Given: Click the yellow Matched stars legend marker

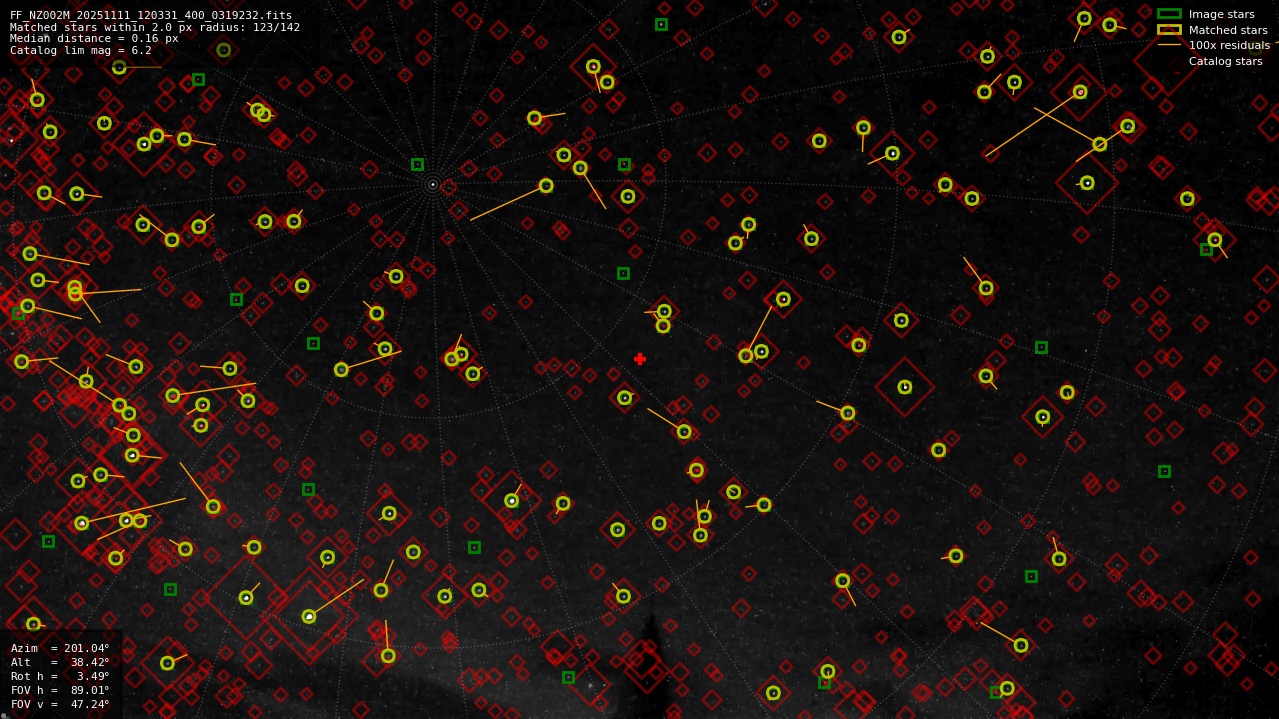Looking at the screenshot, I should (1169, 30).
